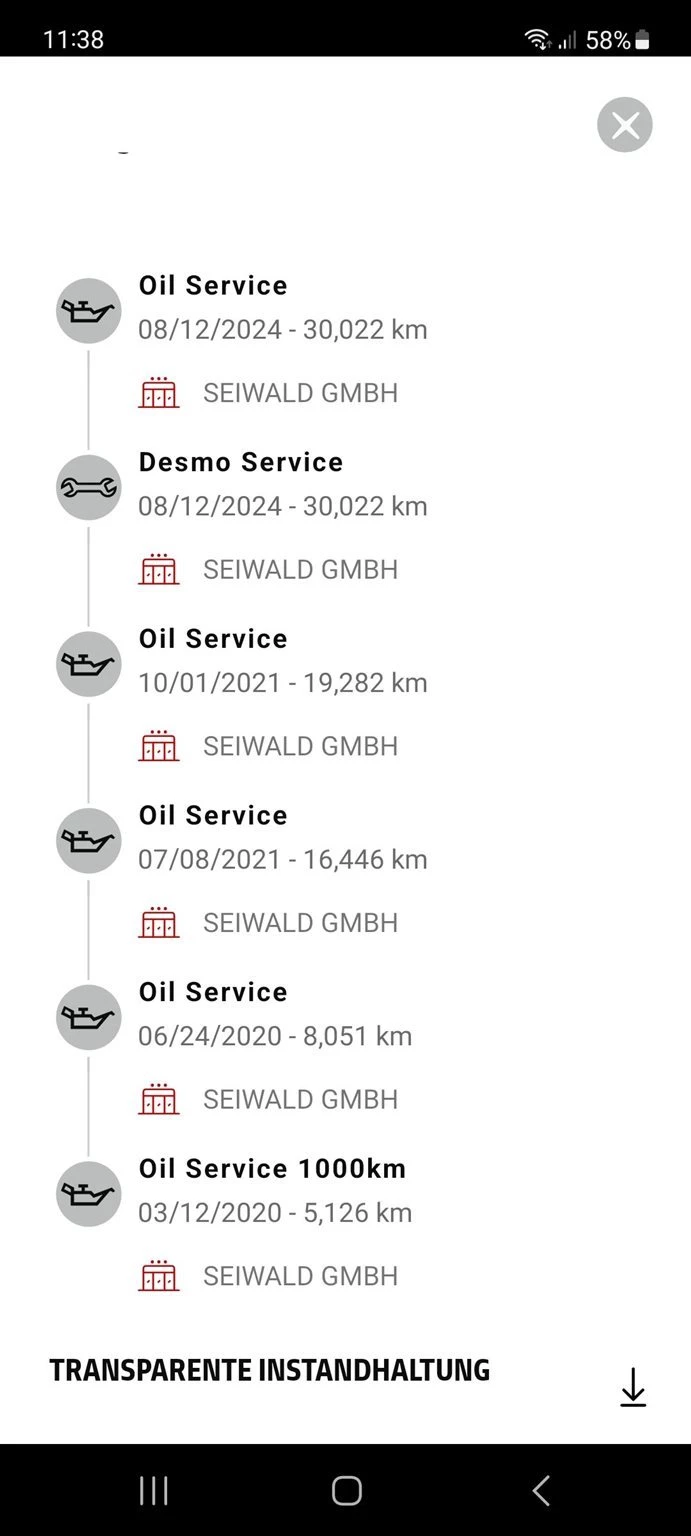Tap the Oil Service 1000km oil can icon

(x=89, y=1194)
